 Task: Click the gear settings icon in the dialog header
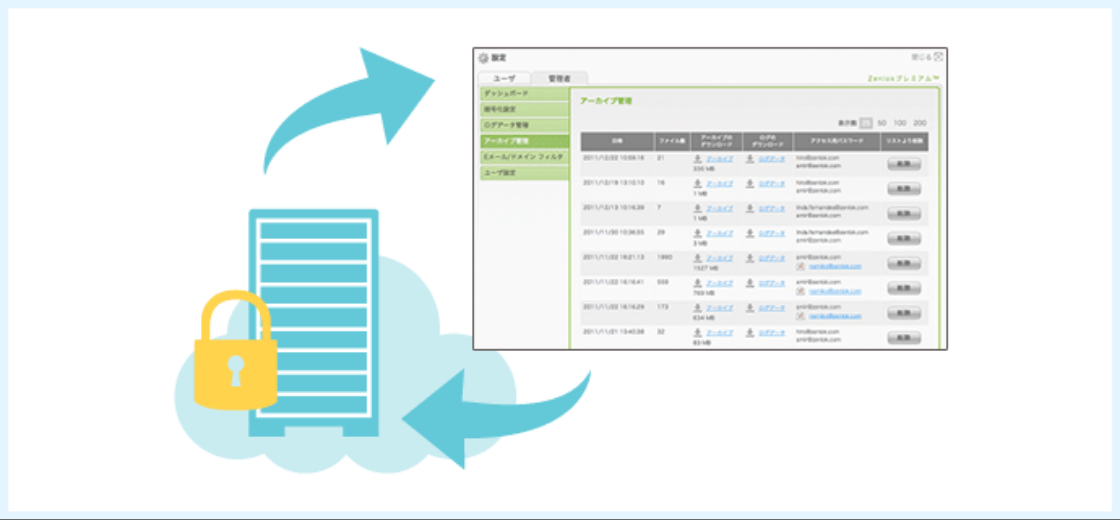483,58
